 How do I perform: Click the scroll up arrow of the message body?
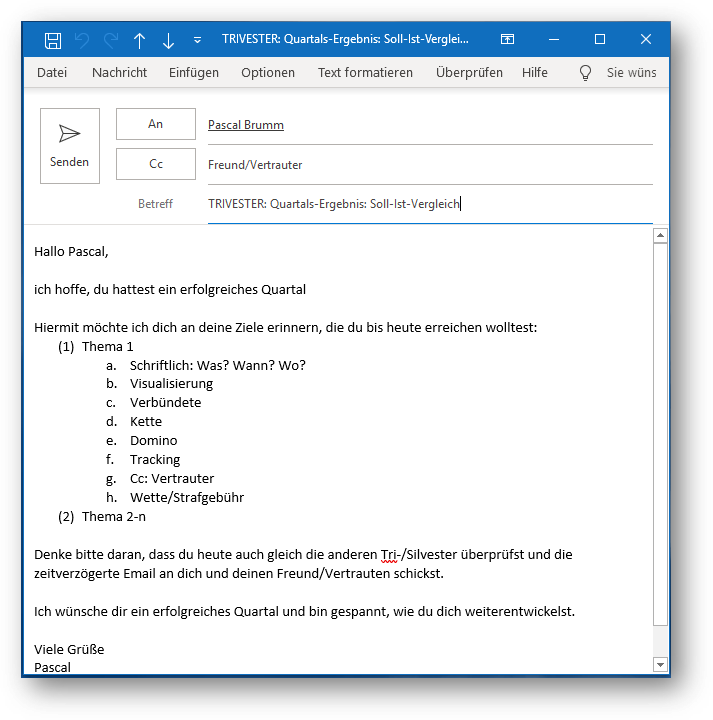coord(660,236)
